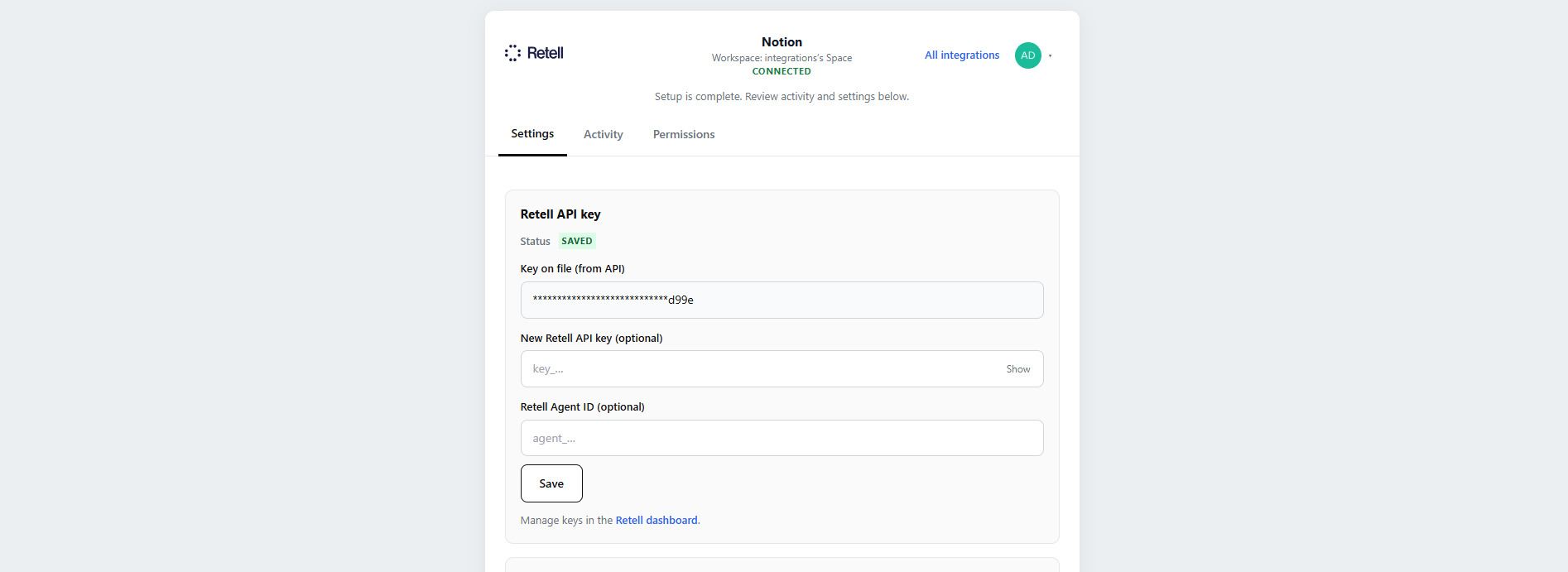1568x572 pixels.
Task: Switch to the Activity tab
Action: pyautogui.click(x=604, y=134)
